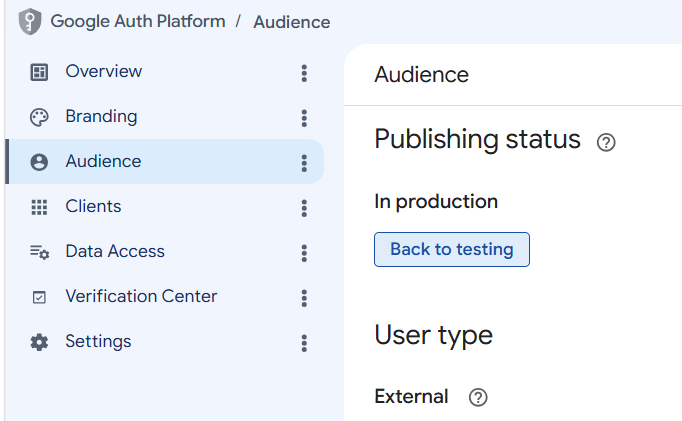Open Audience row's three-dot menu
682x421 pixels.
[304, 163]
